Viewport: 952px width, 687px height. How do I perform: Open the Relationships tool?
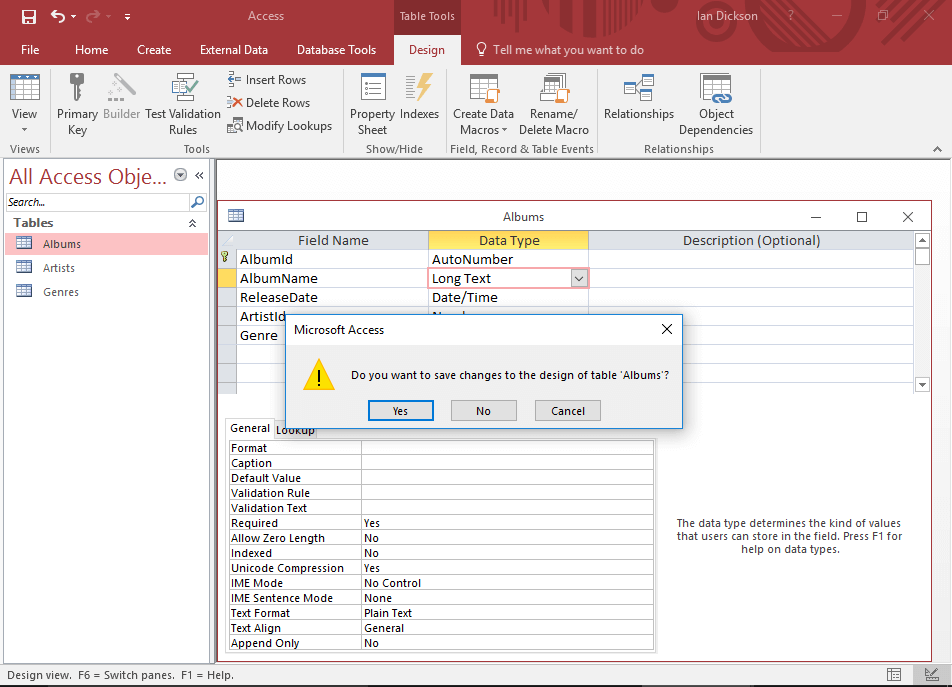click(x=638, y=88)
